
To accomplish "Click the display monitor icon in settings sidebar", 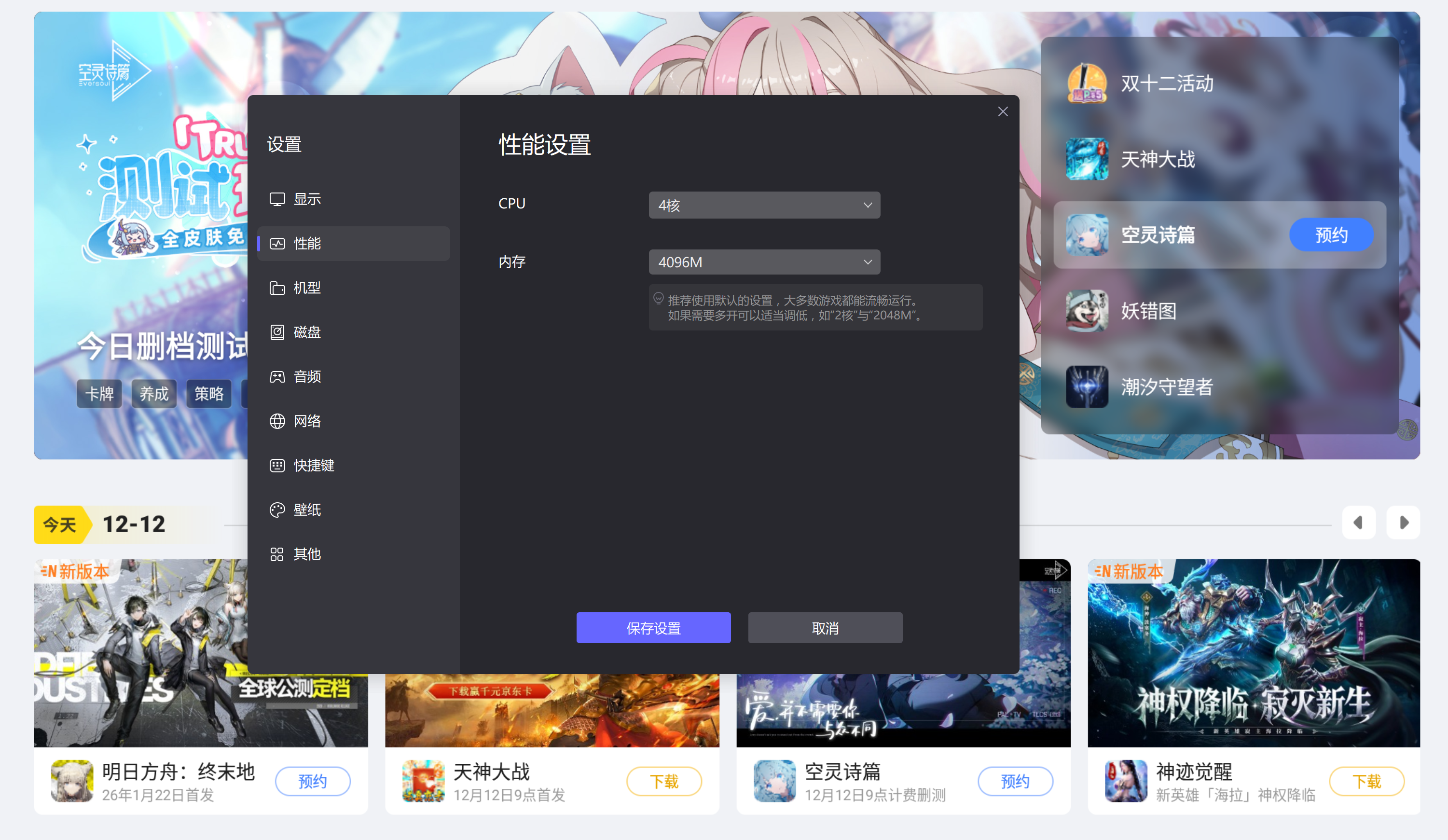I will [277, 199].
